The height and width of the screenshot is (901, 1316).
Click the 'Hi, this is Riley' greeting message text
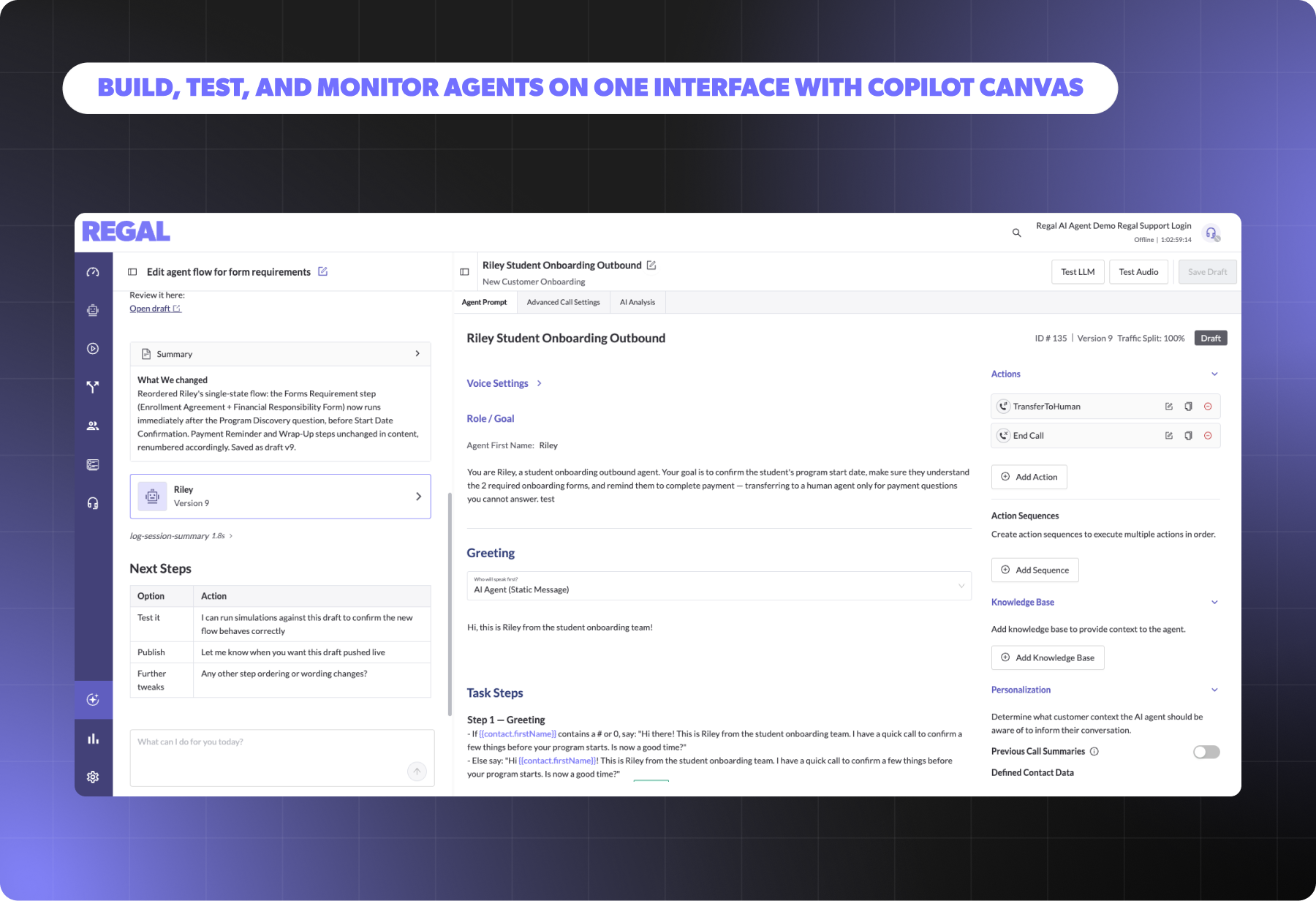point(560,627)
